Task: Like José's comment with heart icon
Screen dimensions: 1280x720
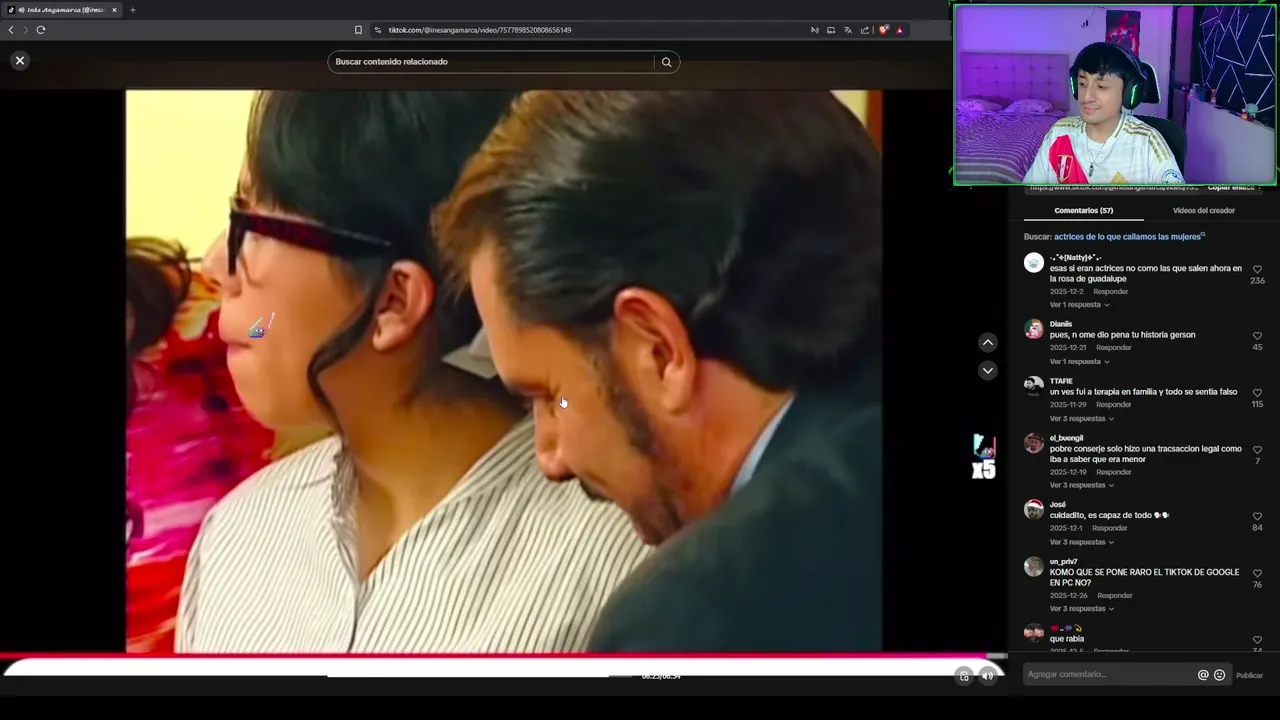Action: point(1257,516)
